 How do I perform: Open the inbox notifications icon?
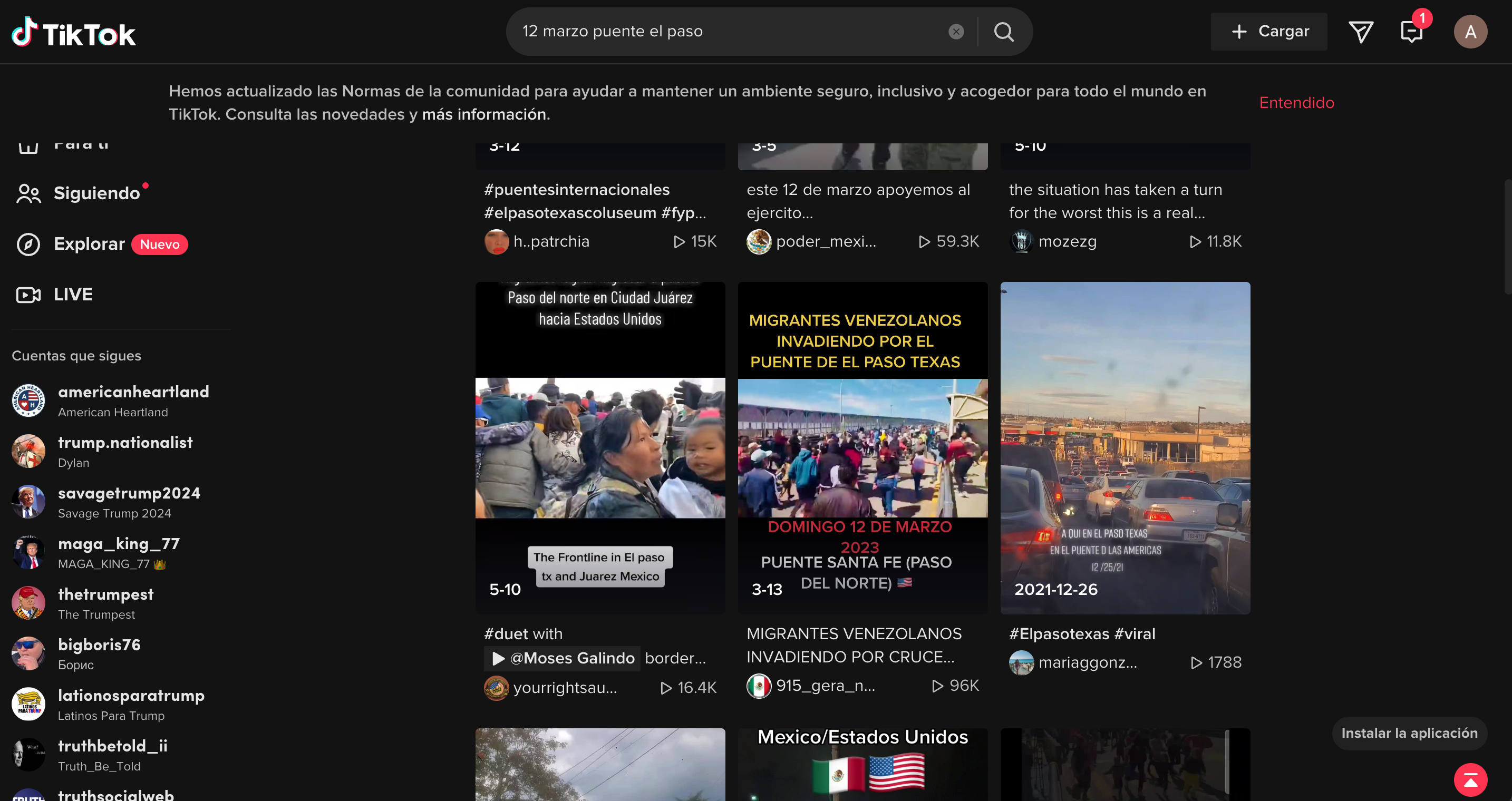pos(1411,32)
